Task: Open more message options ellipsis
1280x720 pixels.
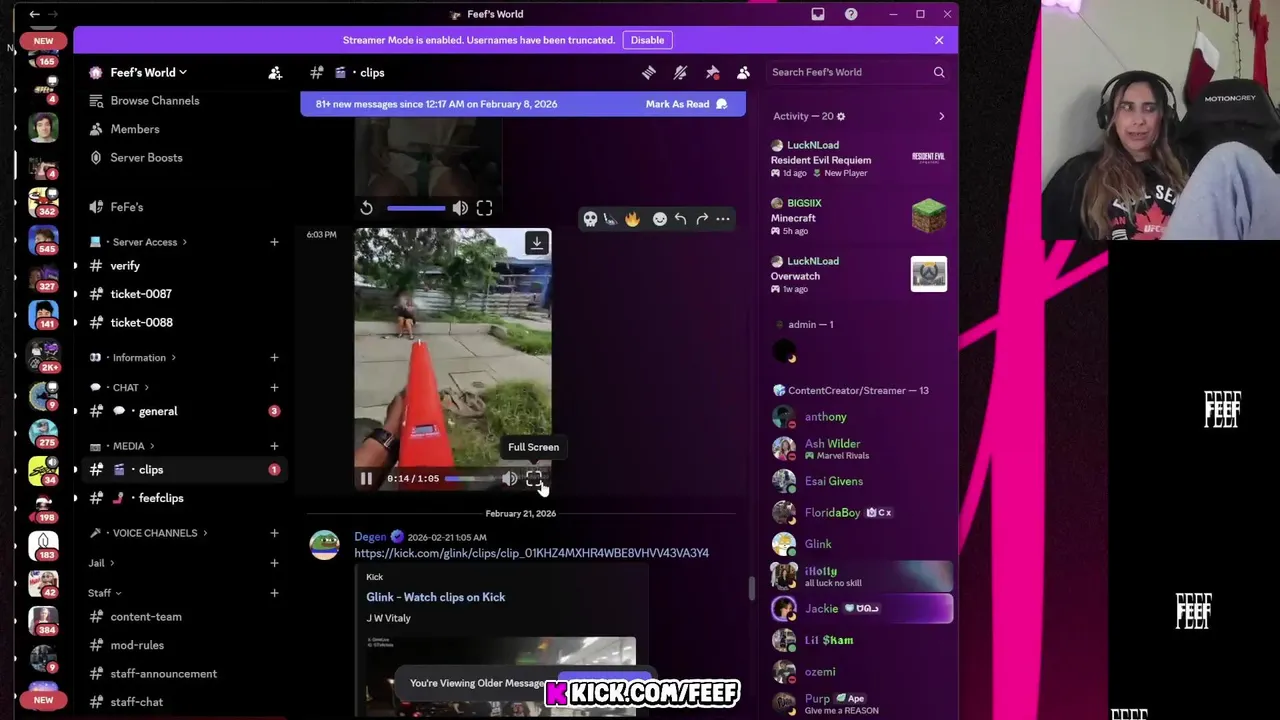Action: 723,219
